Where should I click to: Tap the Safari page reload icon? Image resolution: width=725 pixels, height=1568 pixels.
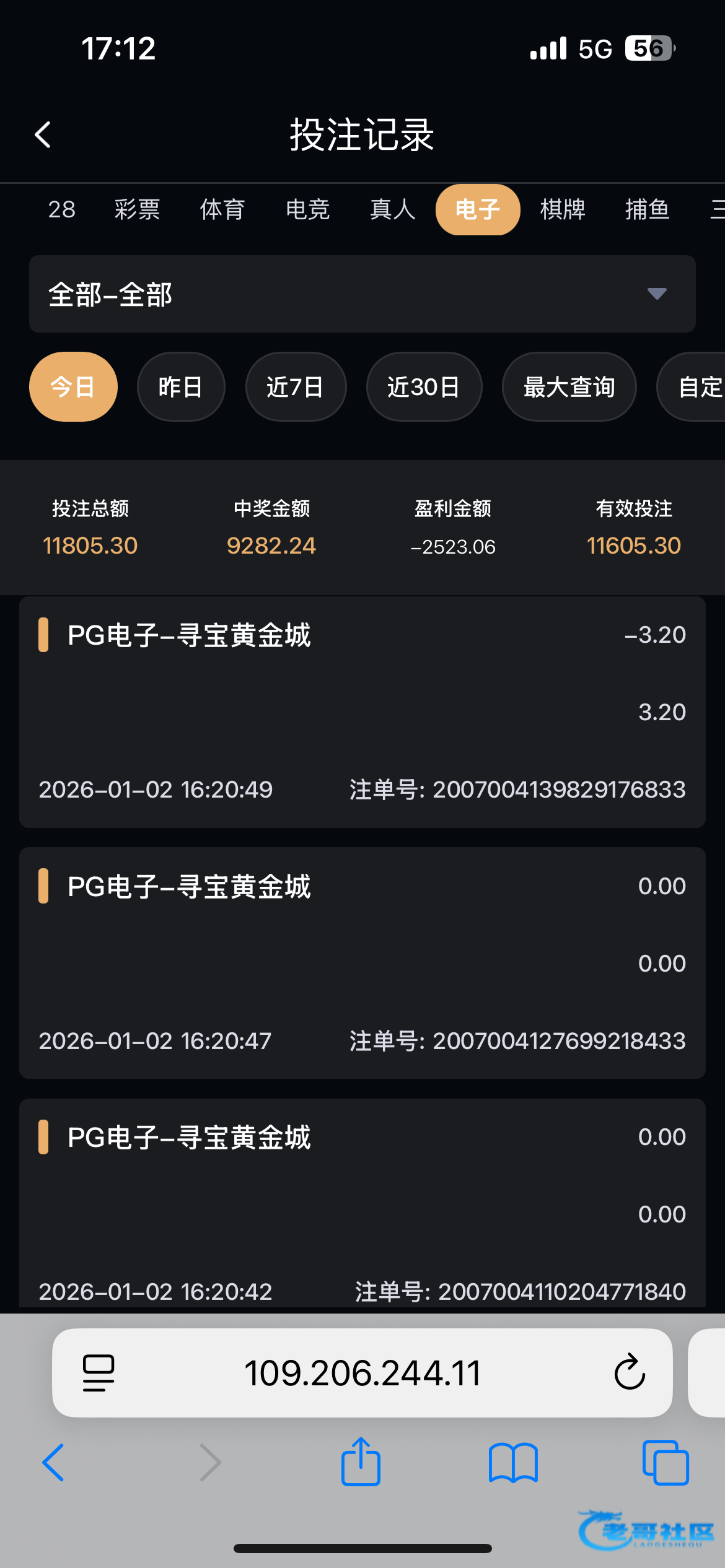(x=630, y=1372)
